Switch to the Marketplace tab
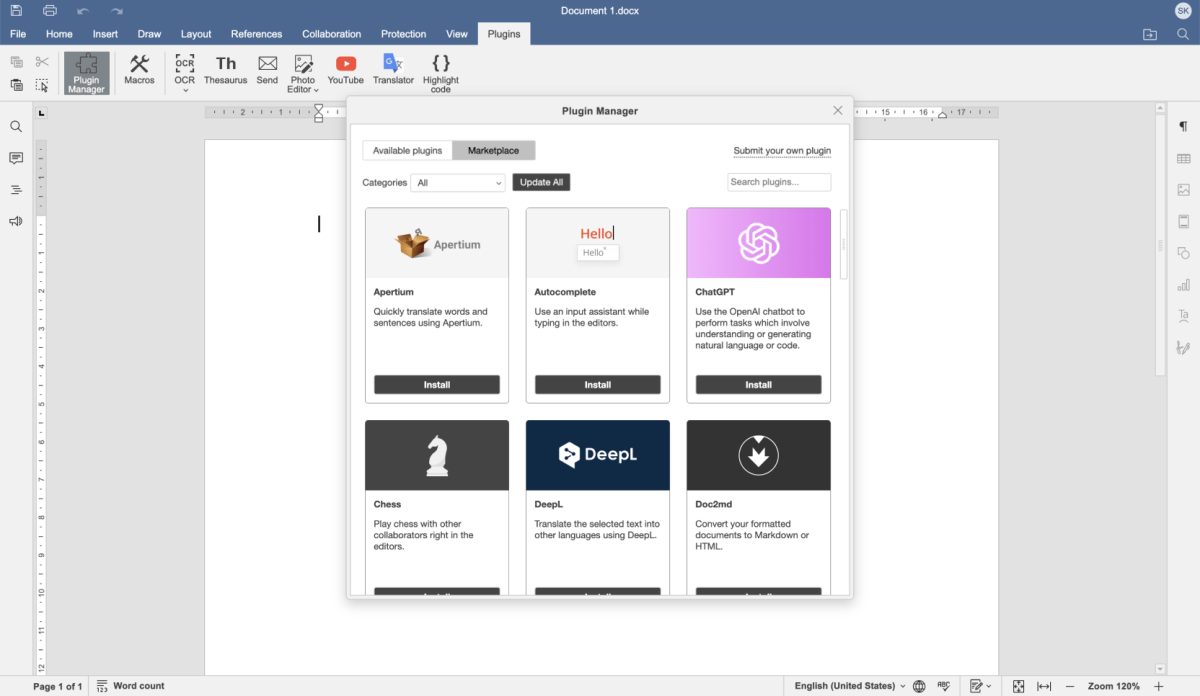The image size is (1200, 696). 493,150
